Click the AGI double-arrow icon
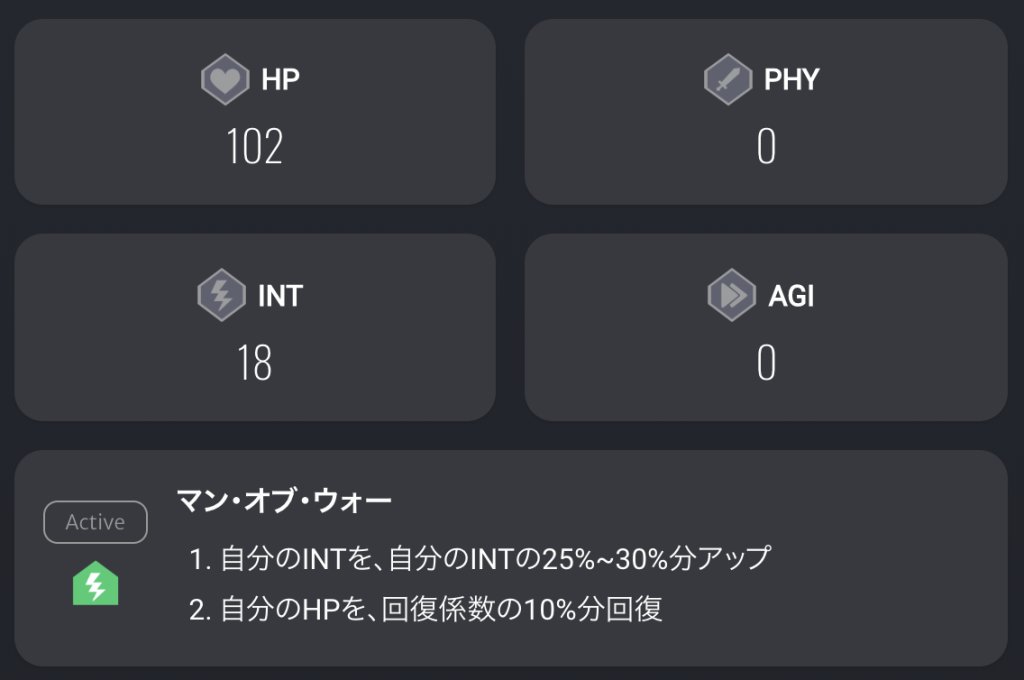The image size is (1024, 680). (x=731, y=296)
